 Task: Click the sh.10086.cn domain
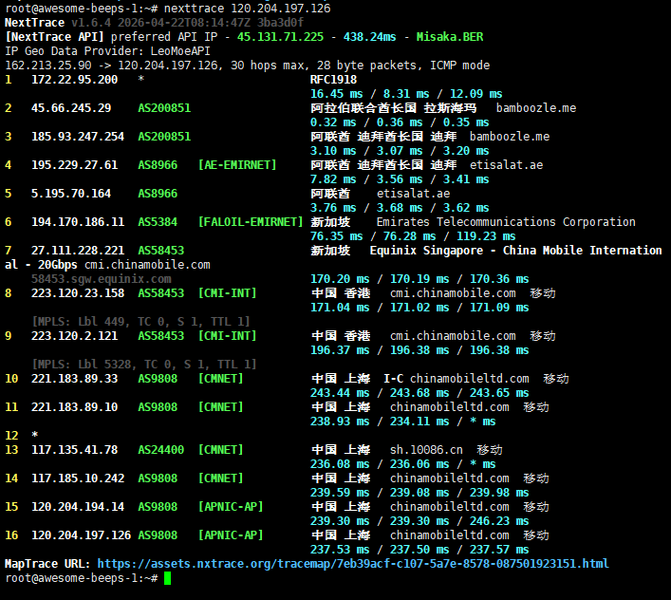426,450
